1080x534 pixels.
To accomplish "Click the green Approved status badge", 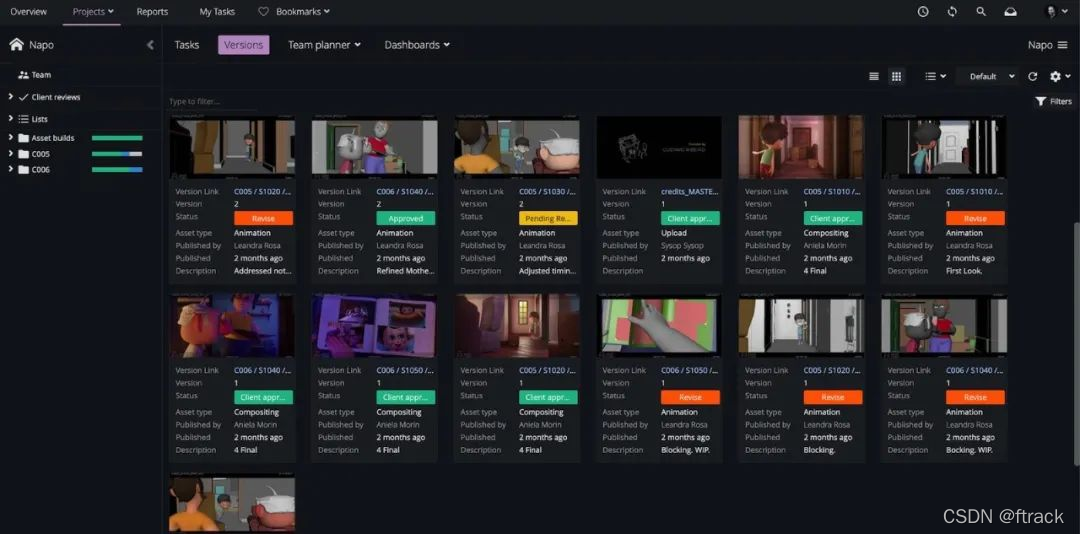I will click(x=406, y=218).
